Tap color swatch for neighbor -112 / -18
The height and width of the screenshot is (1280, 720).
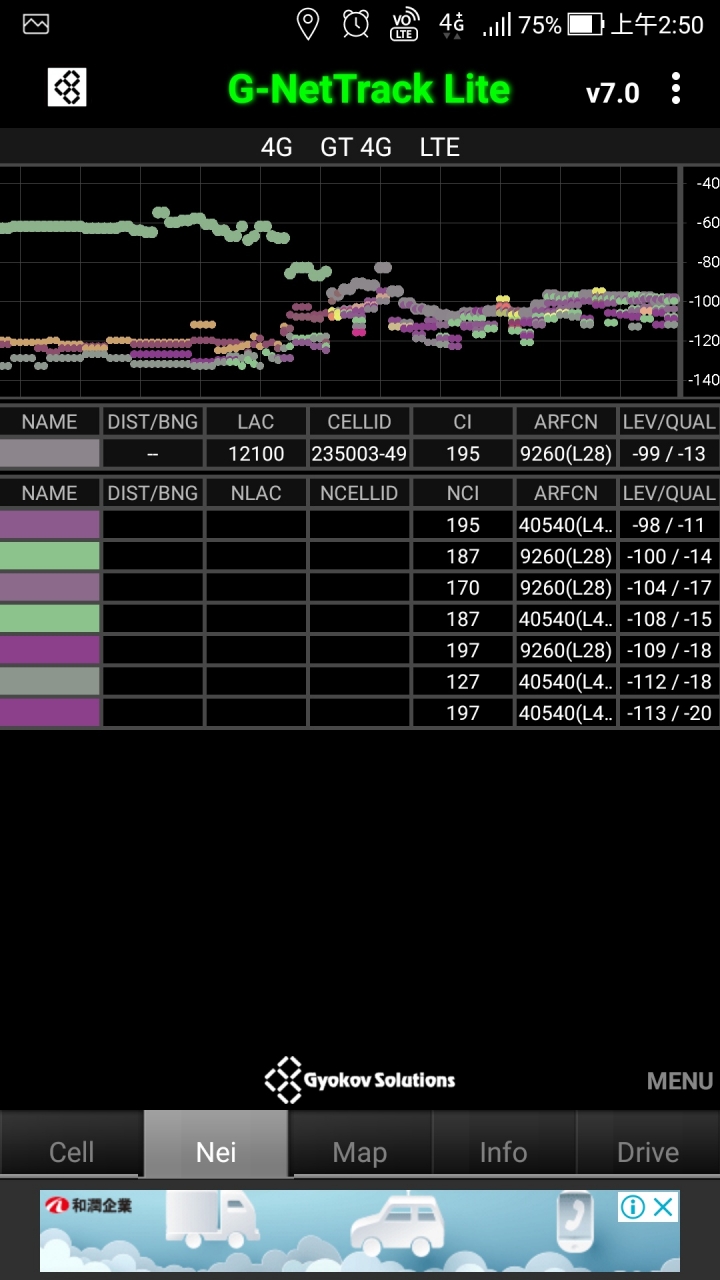click(50, 681)
